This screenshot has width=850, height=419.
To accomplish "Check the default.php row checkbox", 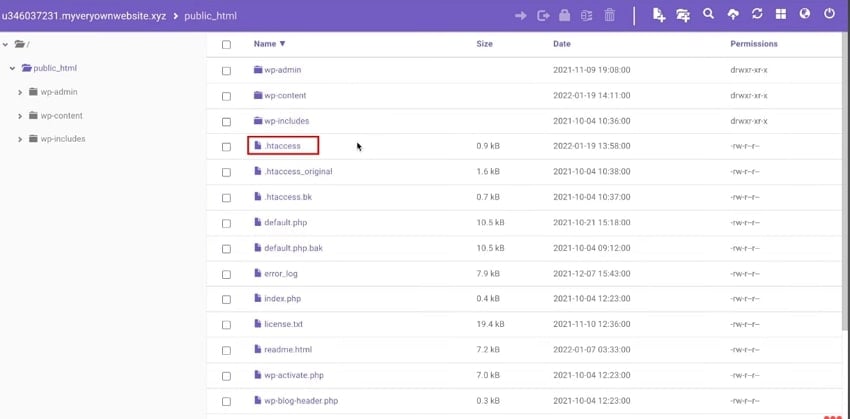I will 226,223.
